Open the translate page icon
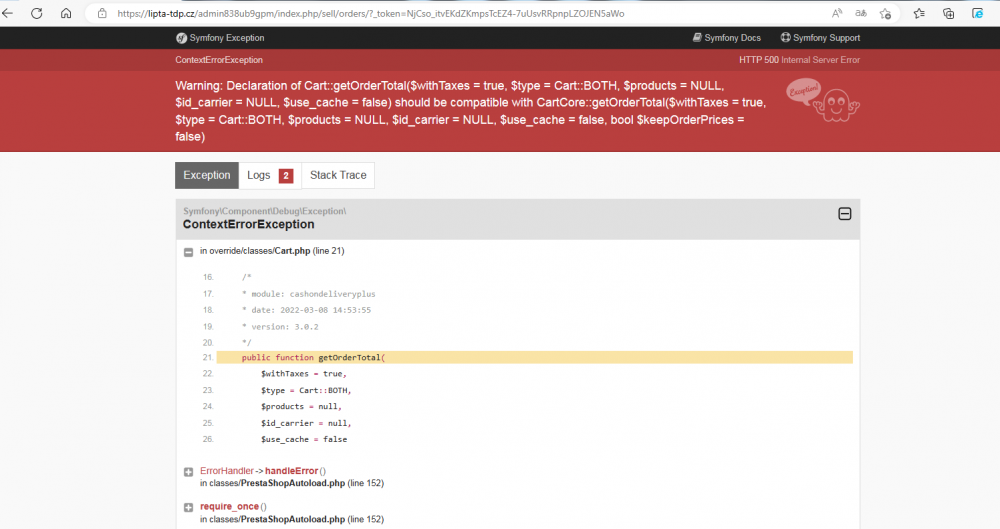 pos(861,13)
